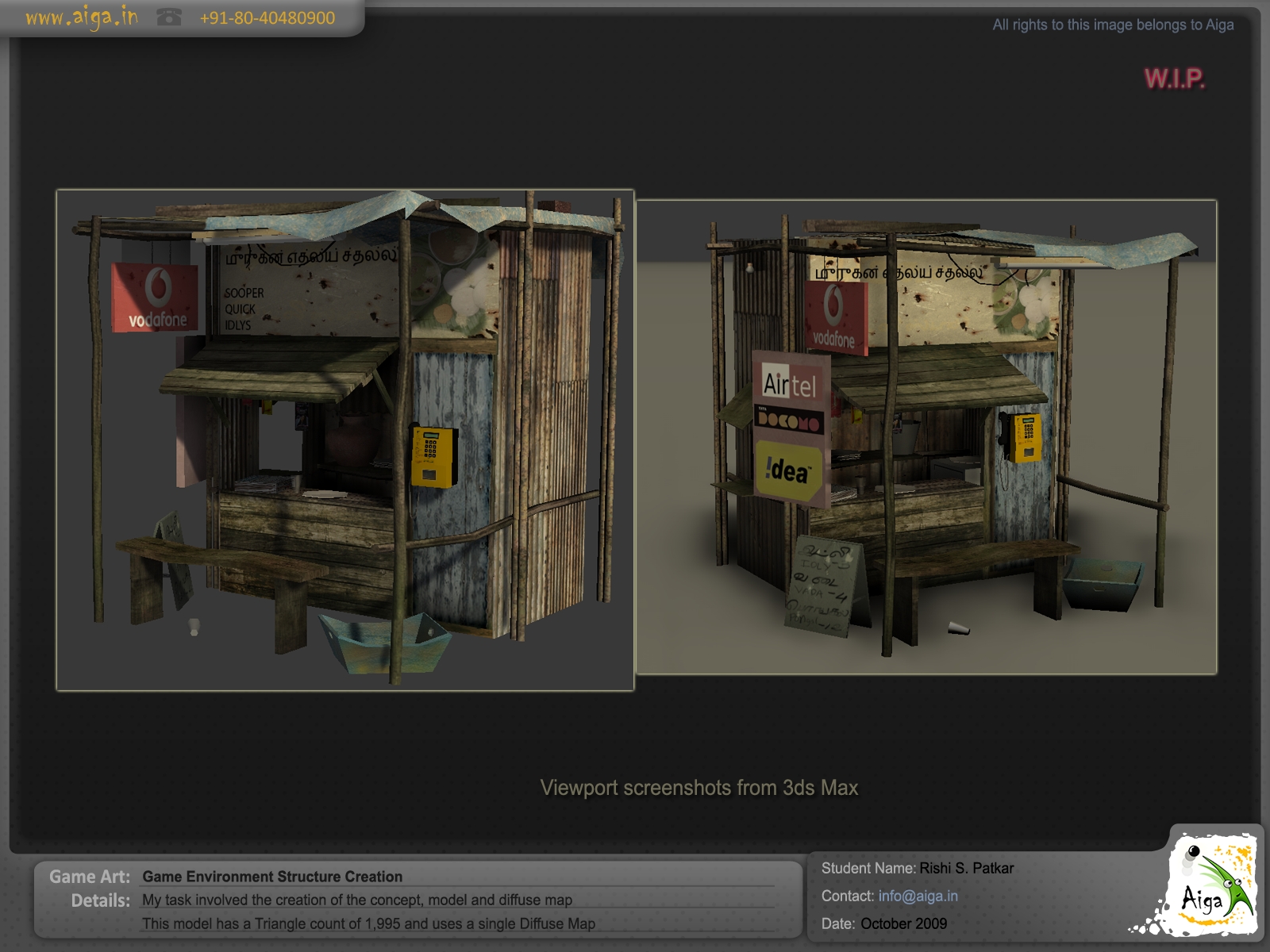Open the right viewport screenshot of the stall
1270x952 pixels.
coord(926,437)
